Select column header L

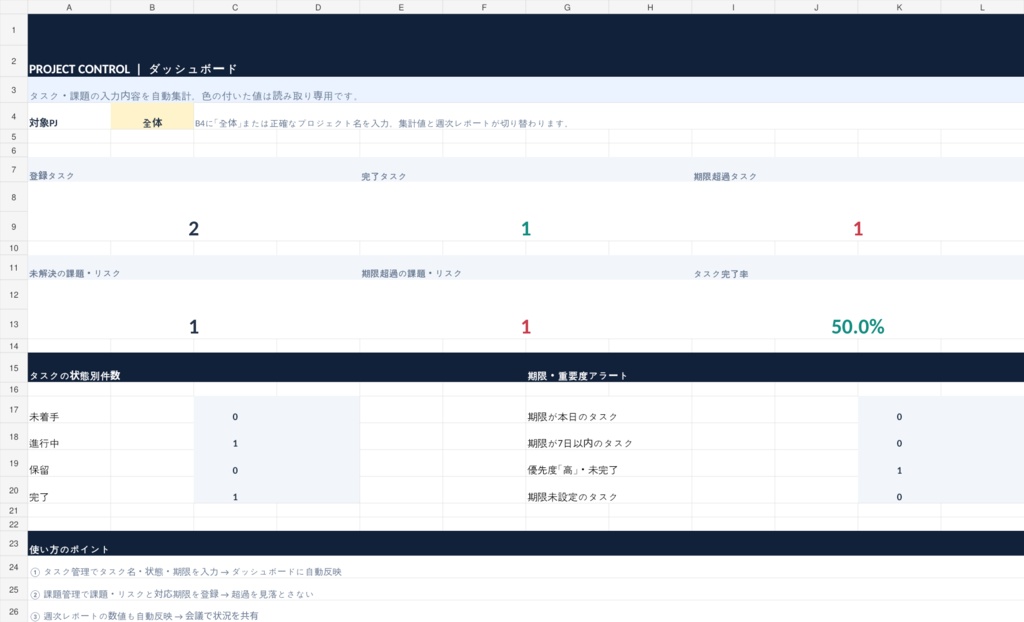982,7
